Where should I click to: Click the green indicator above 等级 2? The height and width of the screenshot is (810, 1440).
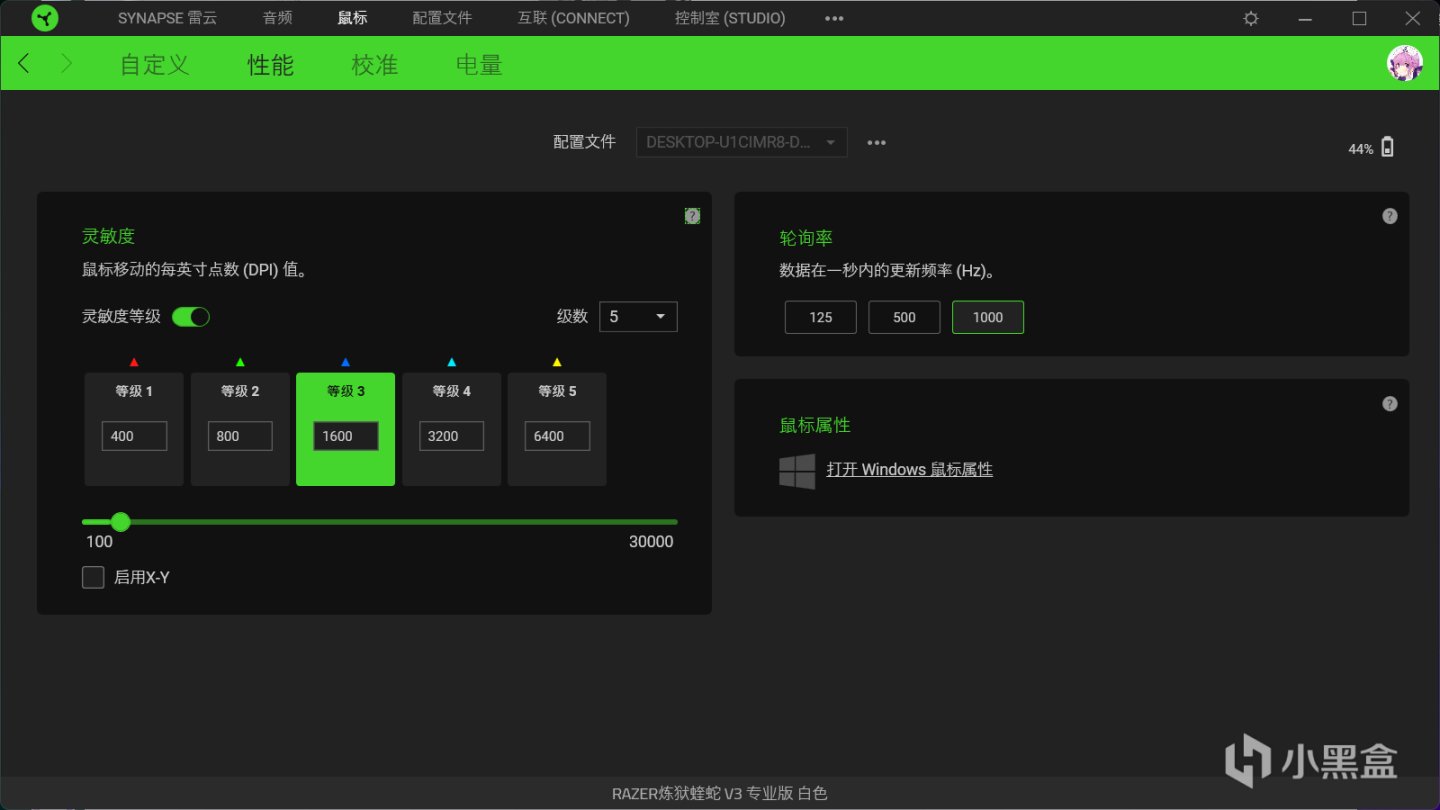click(x=240, y=362)
